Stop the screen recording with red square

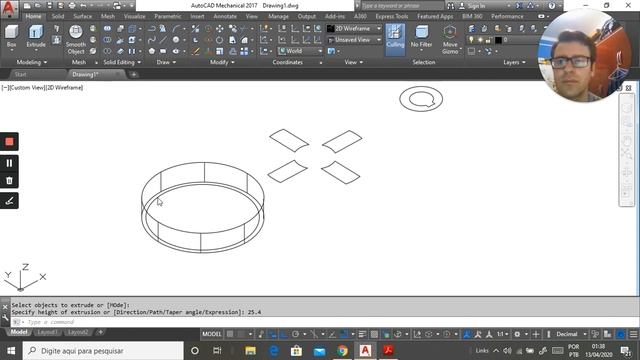pos(9,142)
